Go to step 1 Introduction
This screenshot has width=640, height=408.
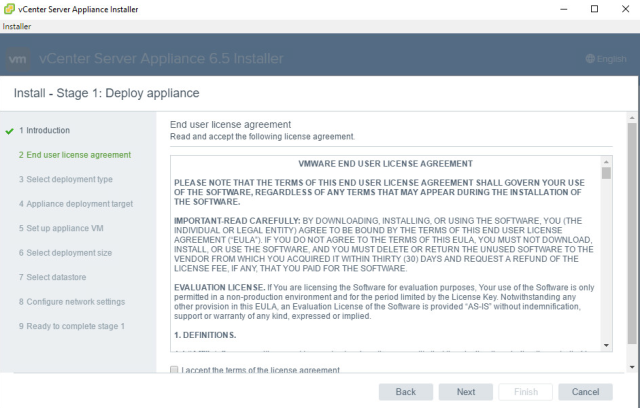44,130
